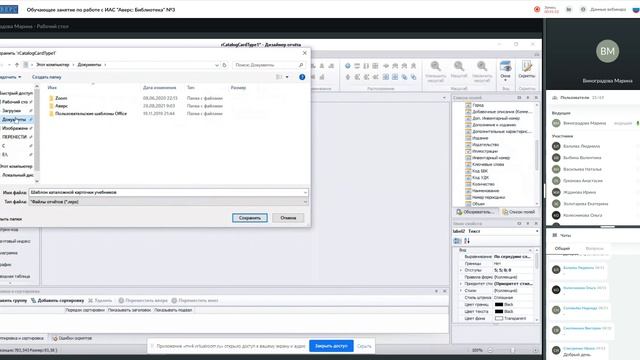The width and height of the screenshot is (640, 360).
Task: Select the Zoom folder
Action: pos(61,98)
